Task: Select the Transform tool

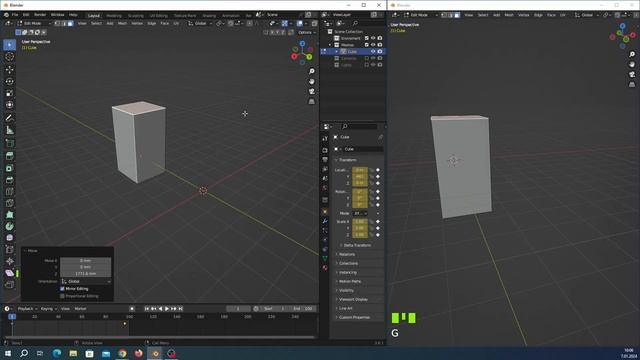Action: [9, 105]
